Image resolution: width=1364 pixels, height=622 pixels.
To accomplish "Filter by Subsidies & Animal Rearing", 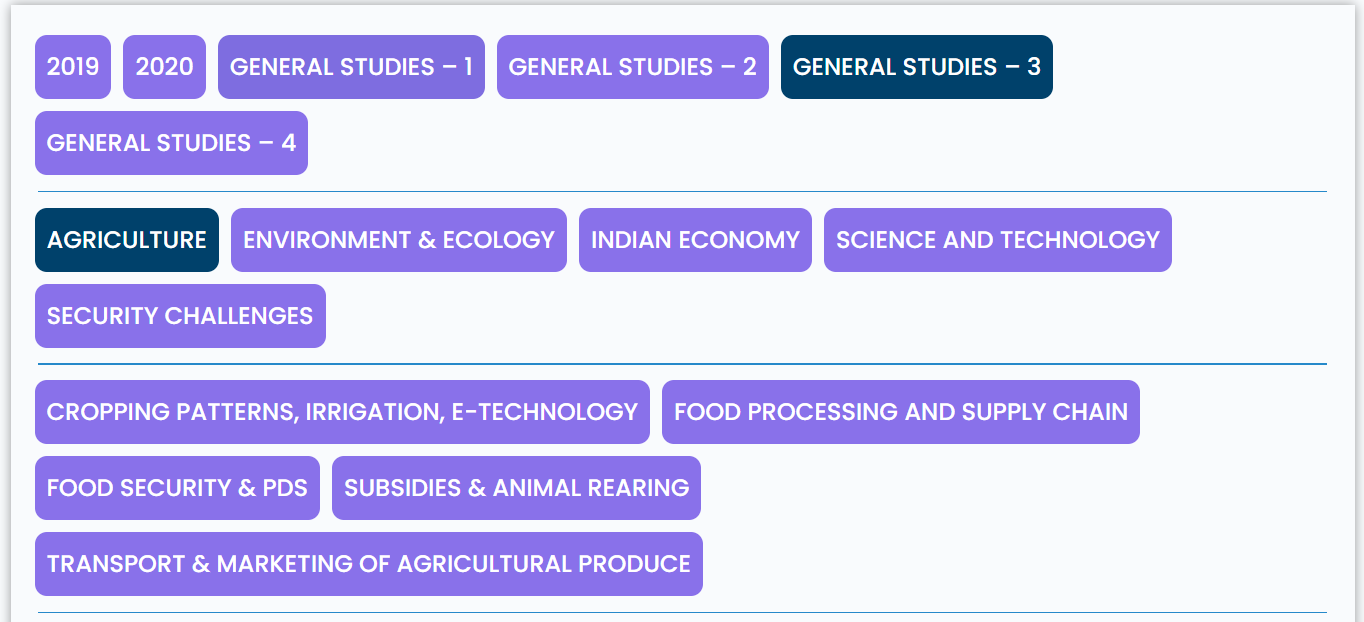I will tap(516, 488).
